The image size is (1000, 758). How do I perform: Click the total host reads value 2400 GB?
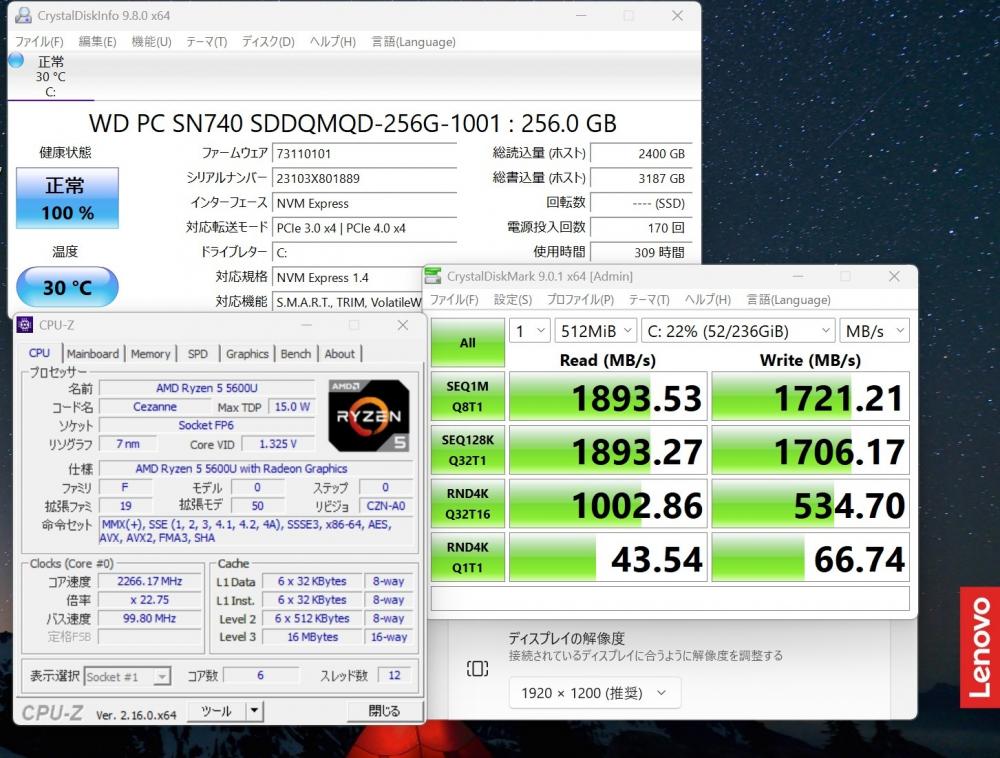click(641, 154)
